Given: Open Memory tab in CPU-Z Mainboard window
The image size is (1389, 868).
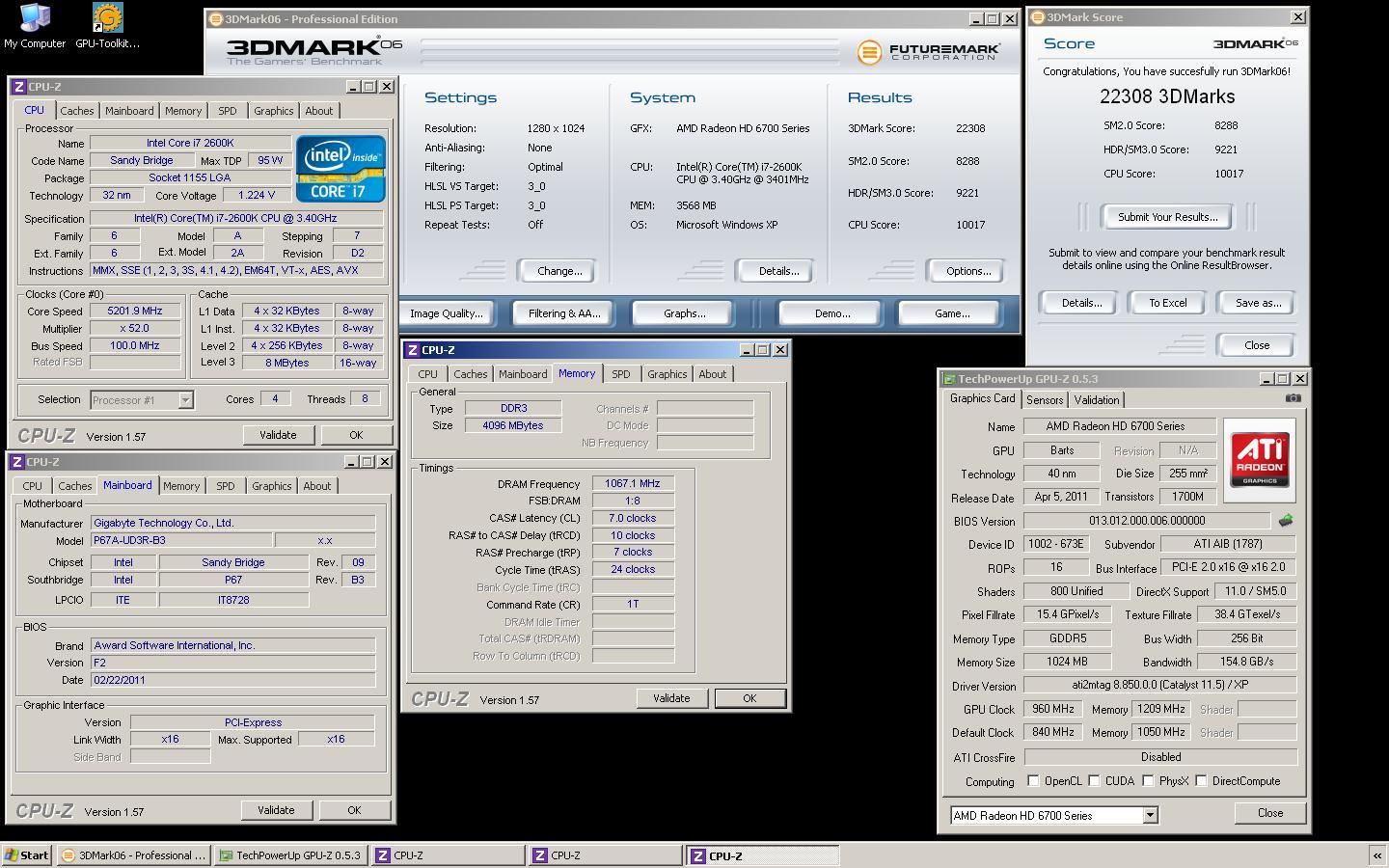Looking at the screenshot, I should click(x=181, y=486).
